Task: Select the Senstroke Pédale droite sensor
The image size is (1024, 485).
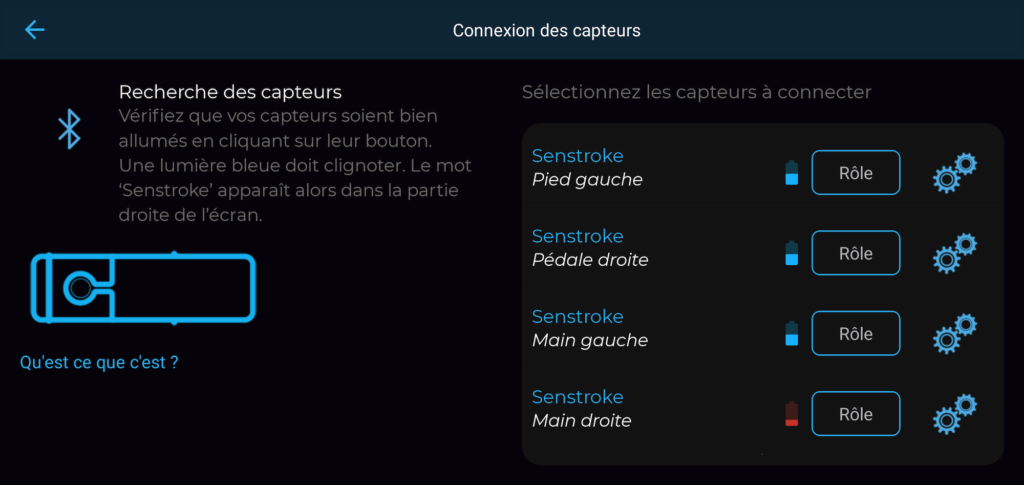Action: coord(762,253)
